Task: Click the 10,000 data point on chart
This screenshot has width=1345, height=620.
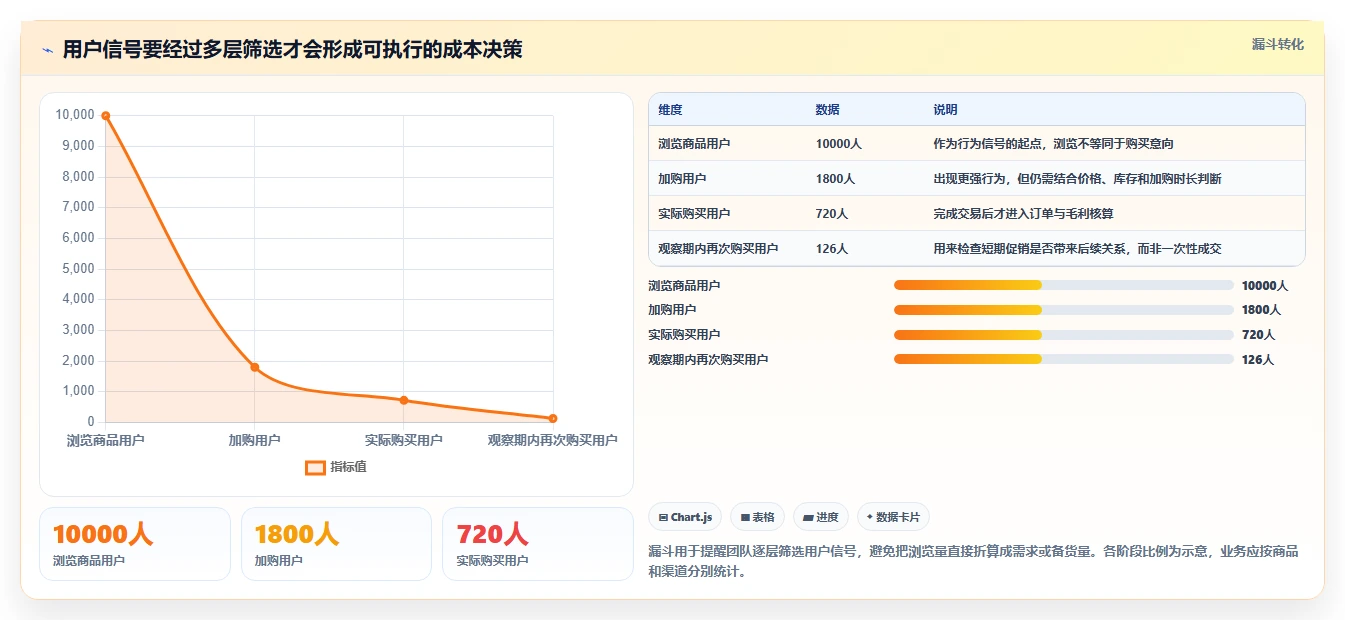Action: (x=106, y=116)
